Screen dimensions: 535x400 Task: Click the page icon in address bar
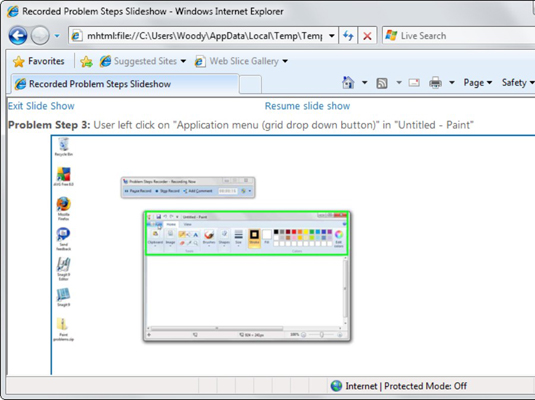click(77, 35)
